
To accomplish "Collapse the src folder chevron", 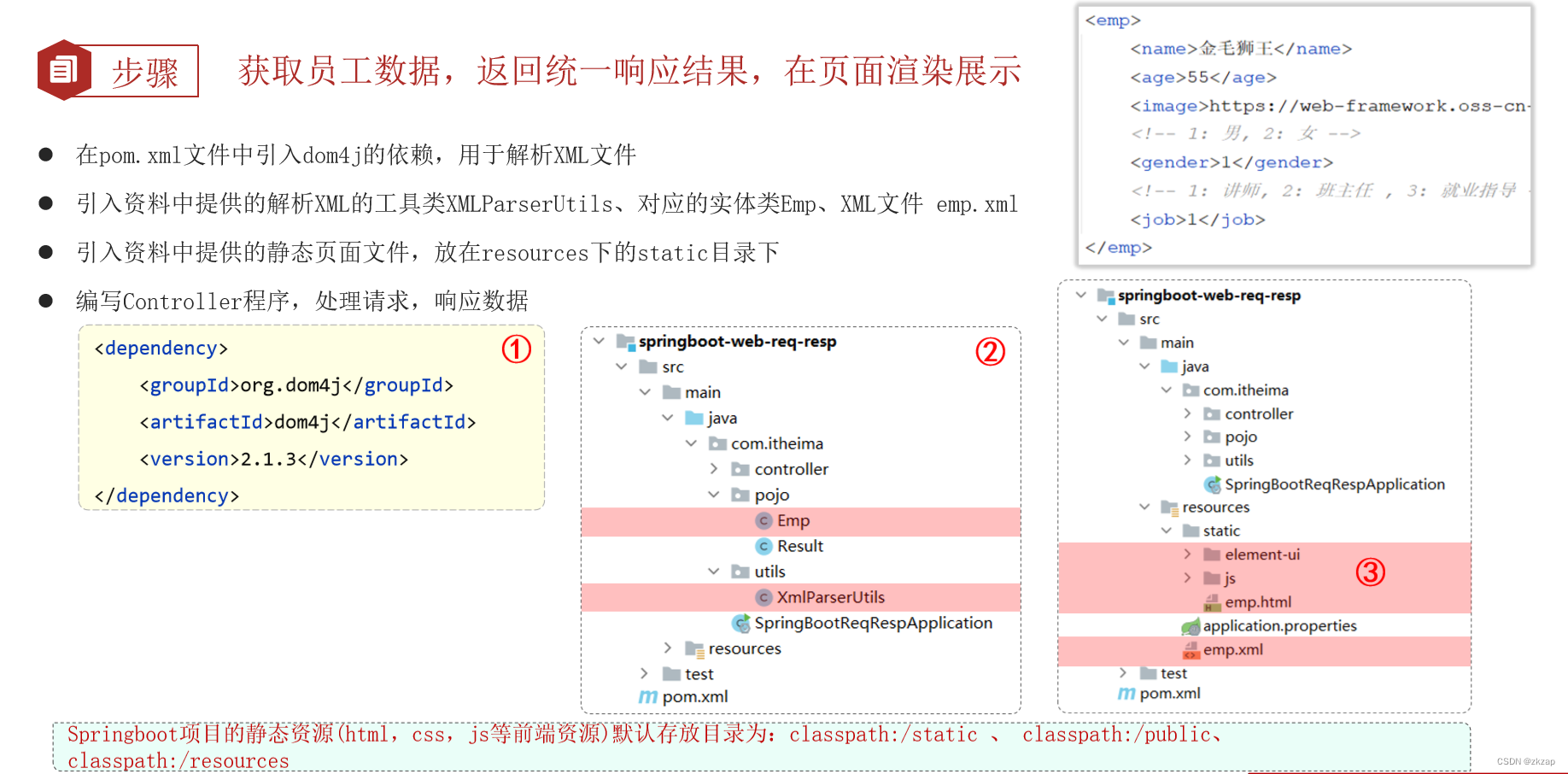I will pos(621,366).
